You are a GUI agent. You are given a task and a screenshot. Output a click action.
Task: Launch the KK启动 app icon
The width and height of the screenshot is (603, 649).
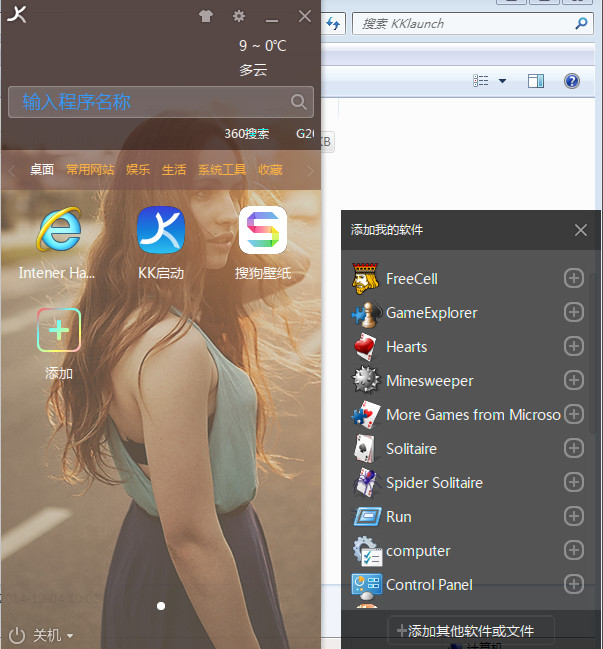pos(161,230)
